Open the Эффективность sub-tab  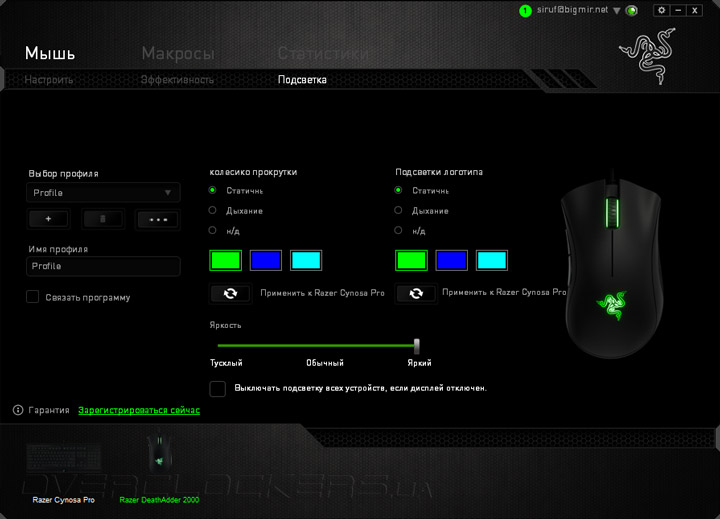(177, 80)
